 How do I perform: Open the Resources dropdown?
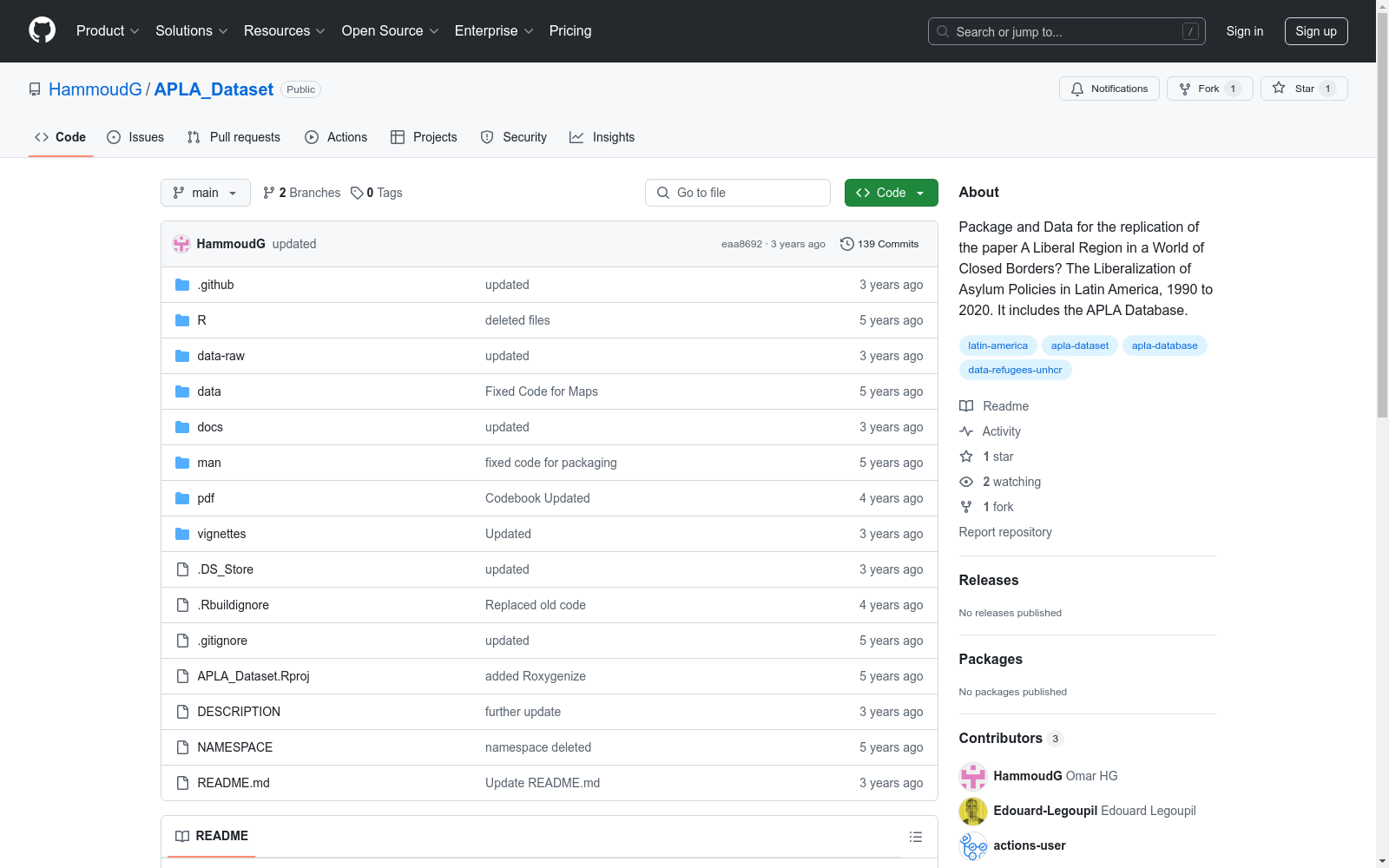tap(285, 31)
